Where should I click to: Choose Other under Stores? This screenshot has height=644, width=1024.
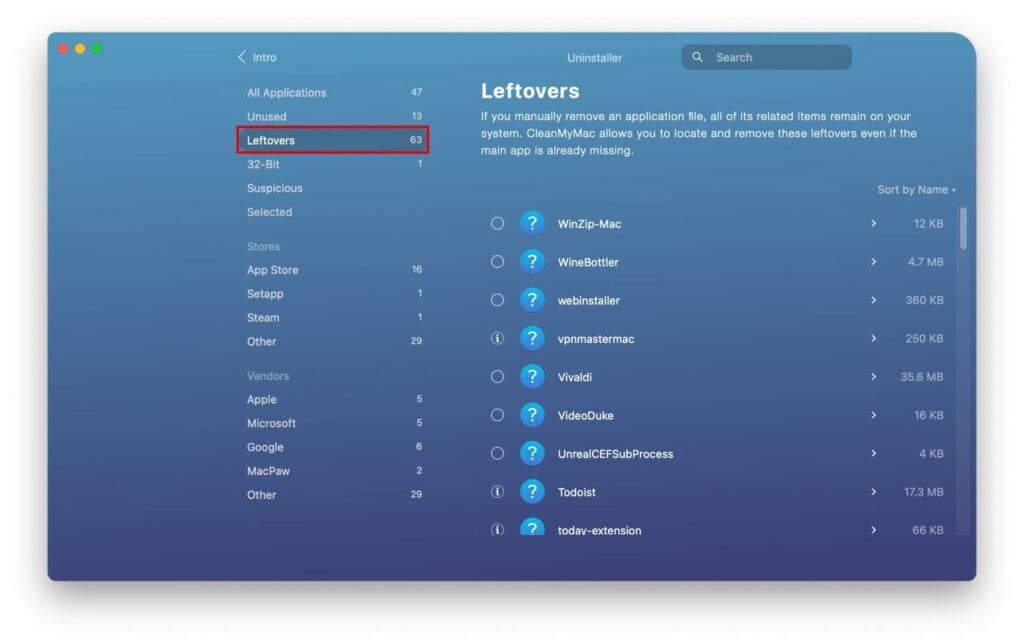coord(333,342)
